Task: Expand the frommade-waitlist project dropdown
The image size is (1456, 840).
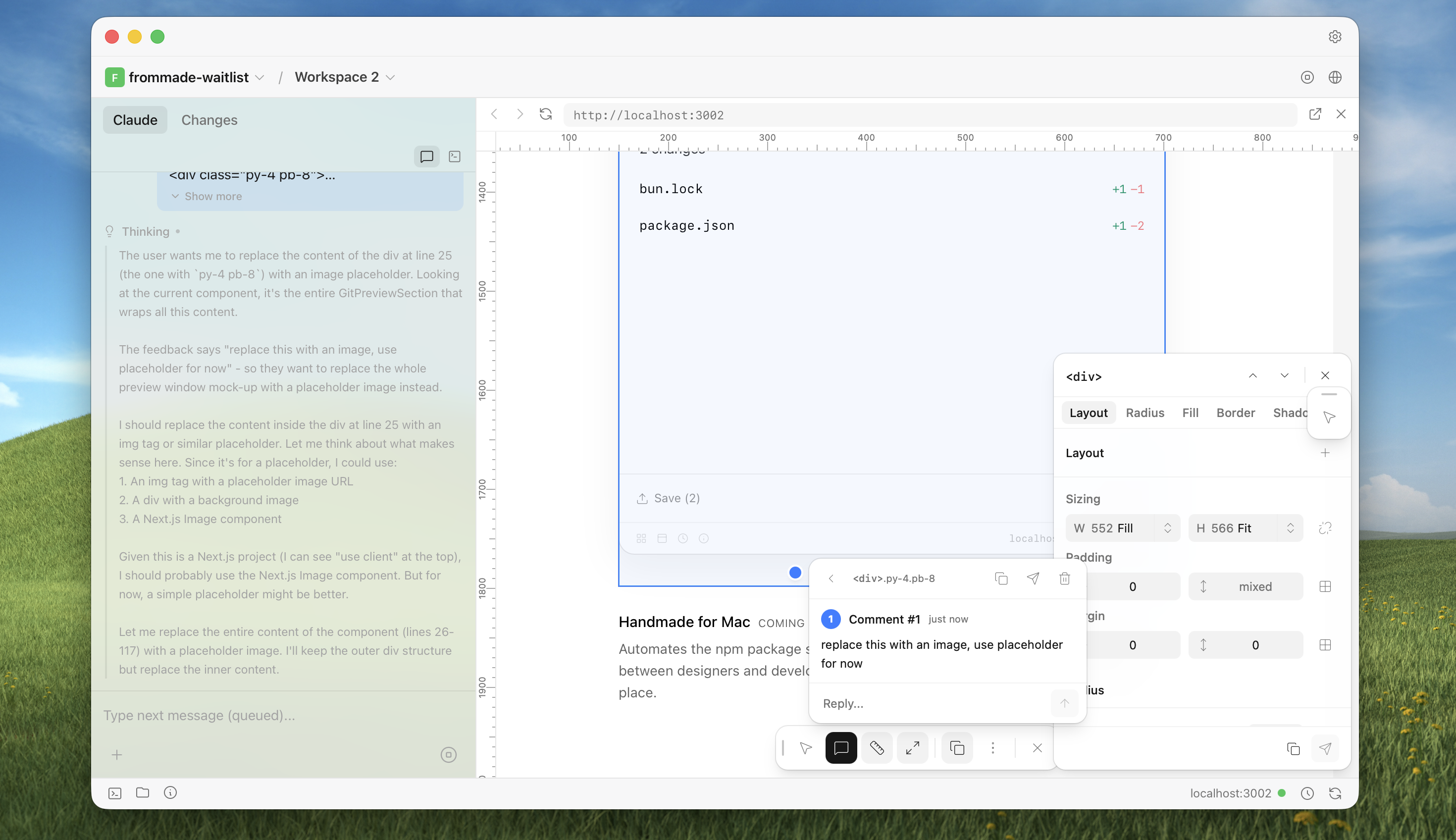Action: 260,77
